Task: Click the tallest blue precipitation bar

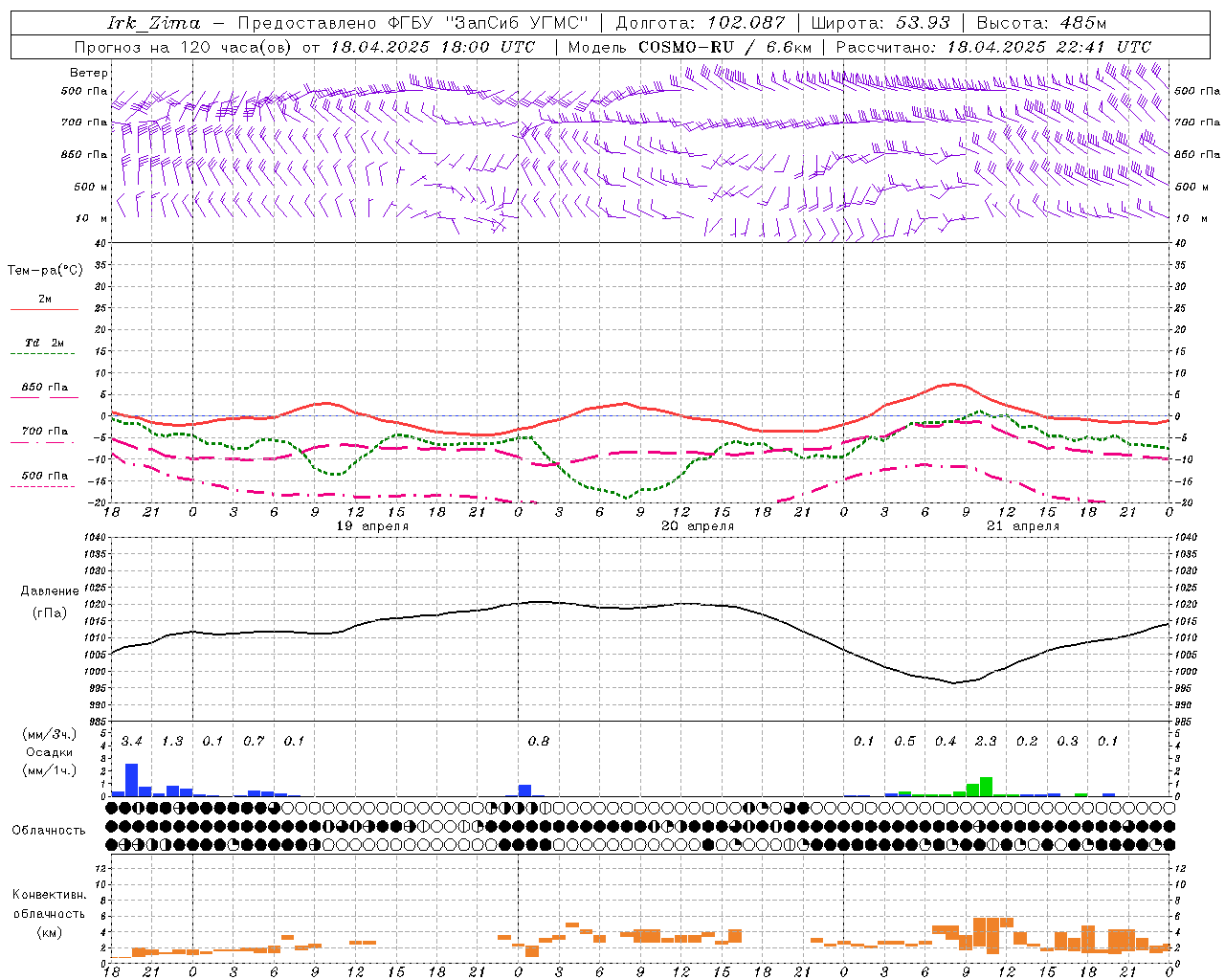Action: [132, 780]
